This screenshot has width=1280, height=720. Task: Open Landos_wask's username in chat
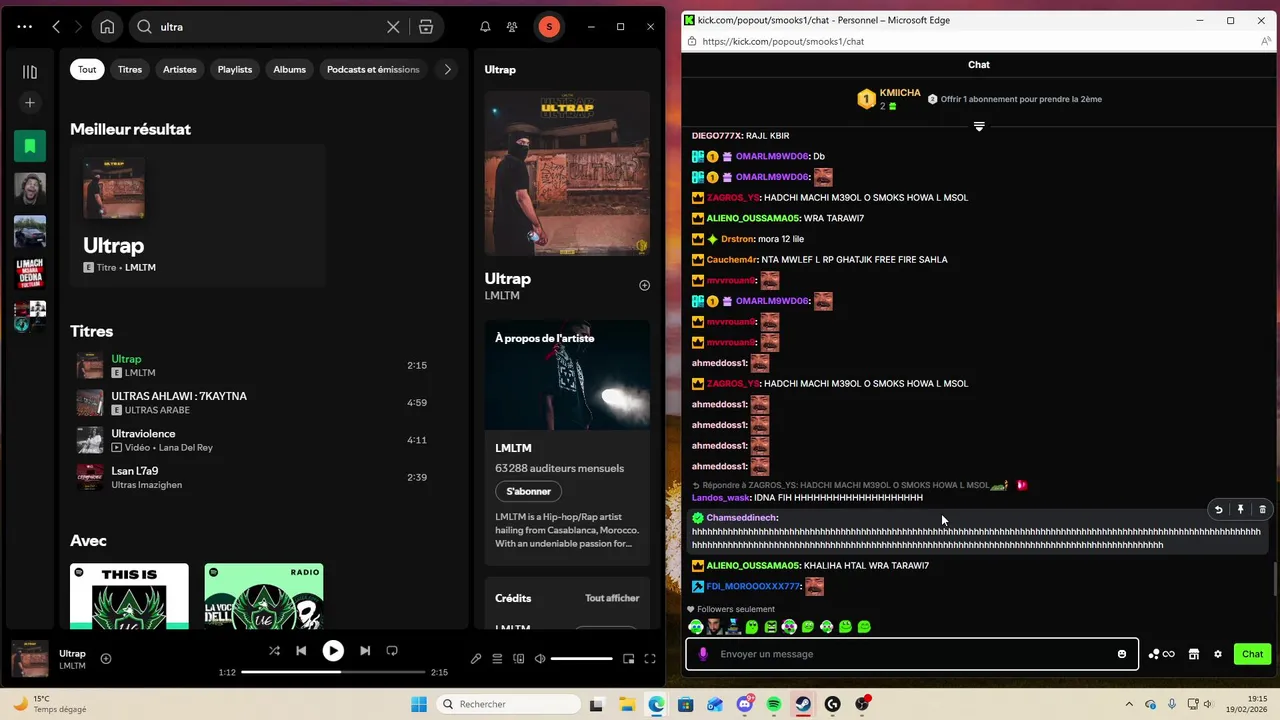[x=720, y=498]
